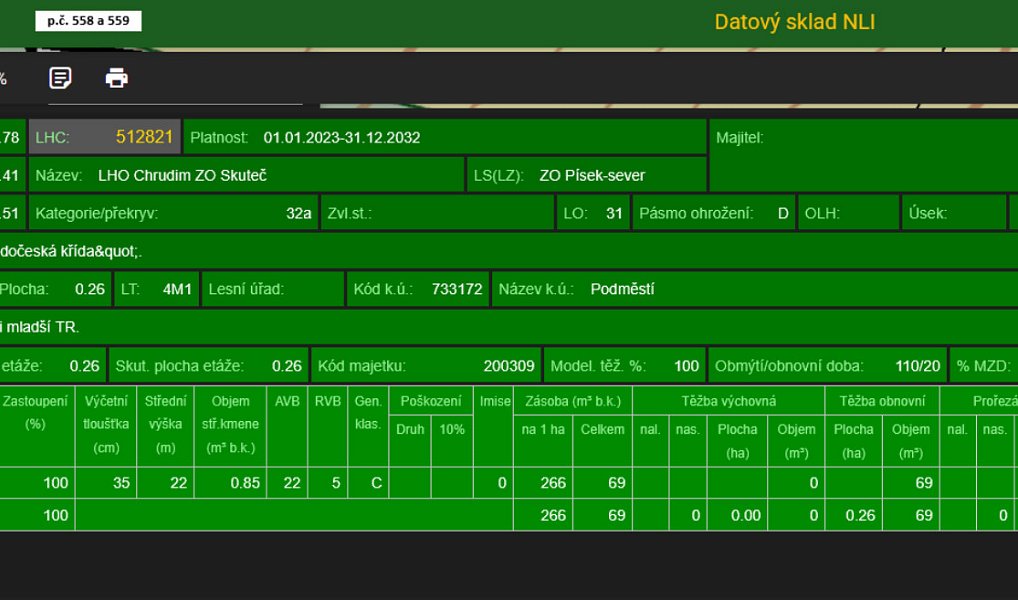Click the 'Pásmo ohrožení' value D

[x=783, y=214]
